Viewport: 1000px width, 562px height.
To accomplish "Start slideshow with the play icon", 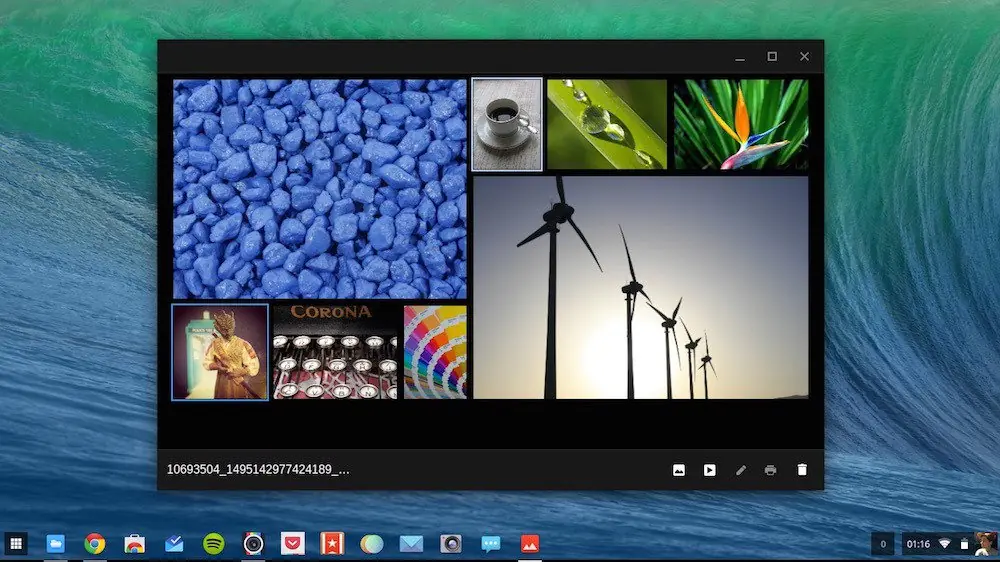I will pos(709,470).
